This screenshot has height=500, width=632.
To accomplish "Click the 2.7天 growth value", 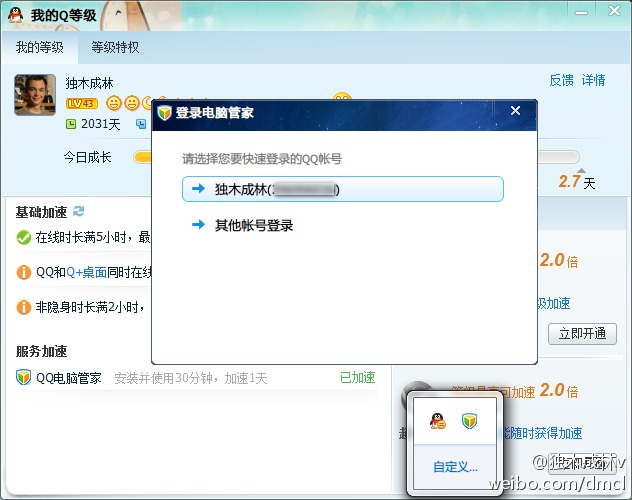I will (x=577, y=182).
